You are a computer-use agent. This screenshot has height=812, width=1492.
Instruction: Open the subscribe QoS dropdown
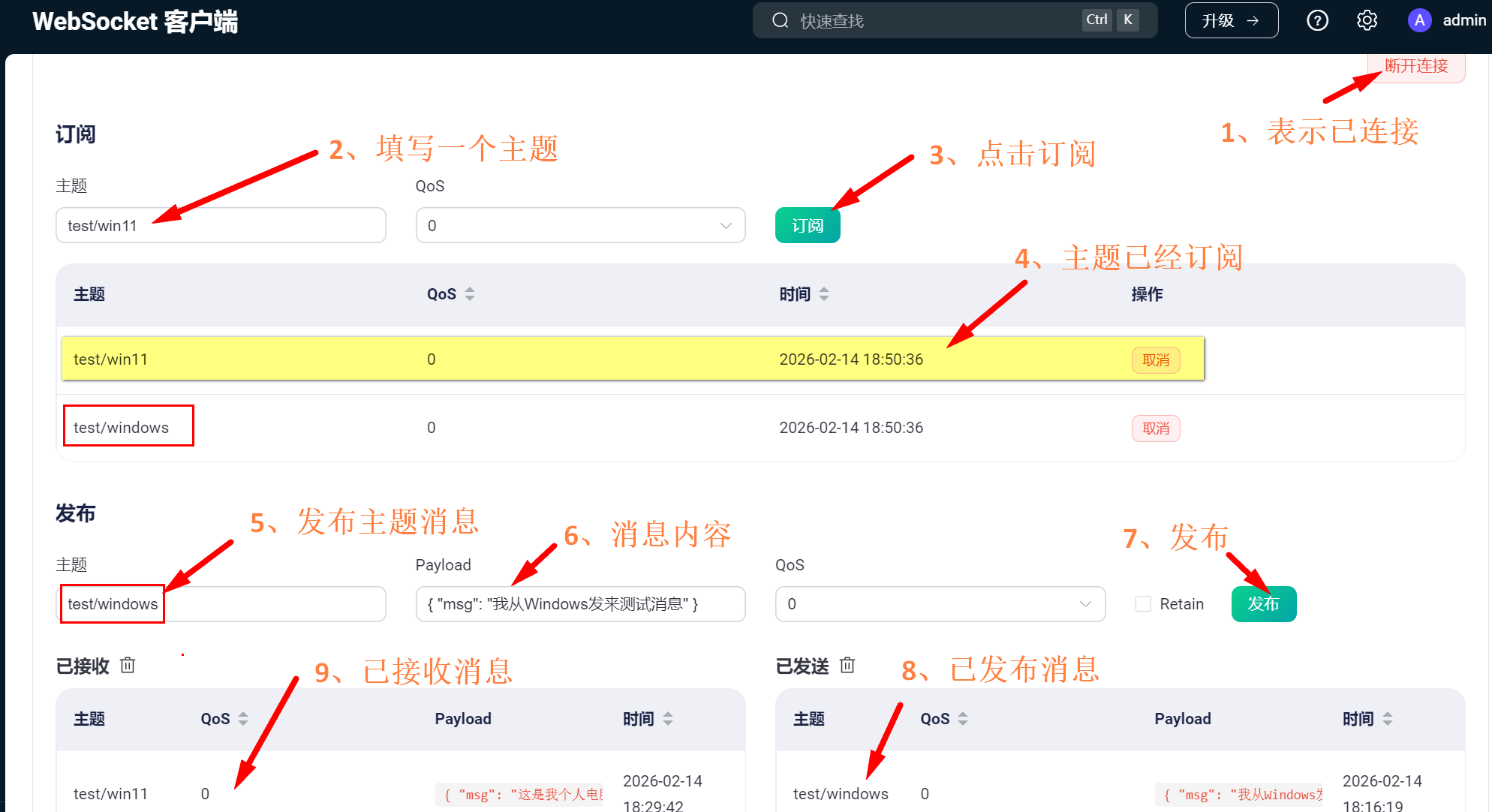coord(580,226)
